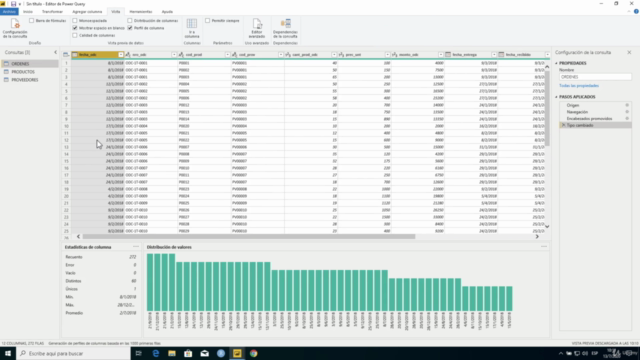Click the save icon in title bar
This screenshot has height=360, width=640.
pos(13,4)
